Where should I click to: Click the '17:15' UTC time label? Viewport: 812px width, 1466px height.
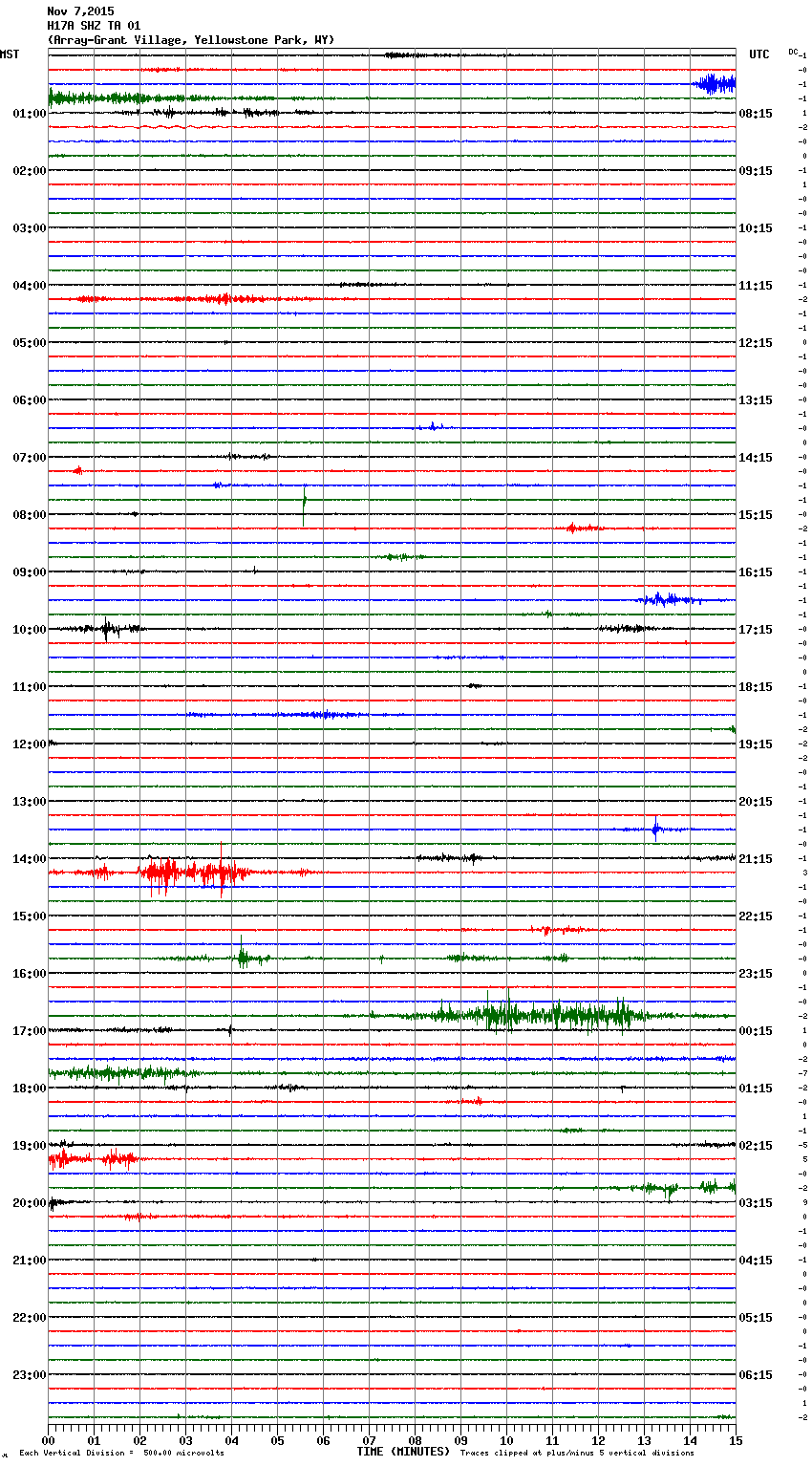pos(756,630)
